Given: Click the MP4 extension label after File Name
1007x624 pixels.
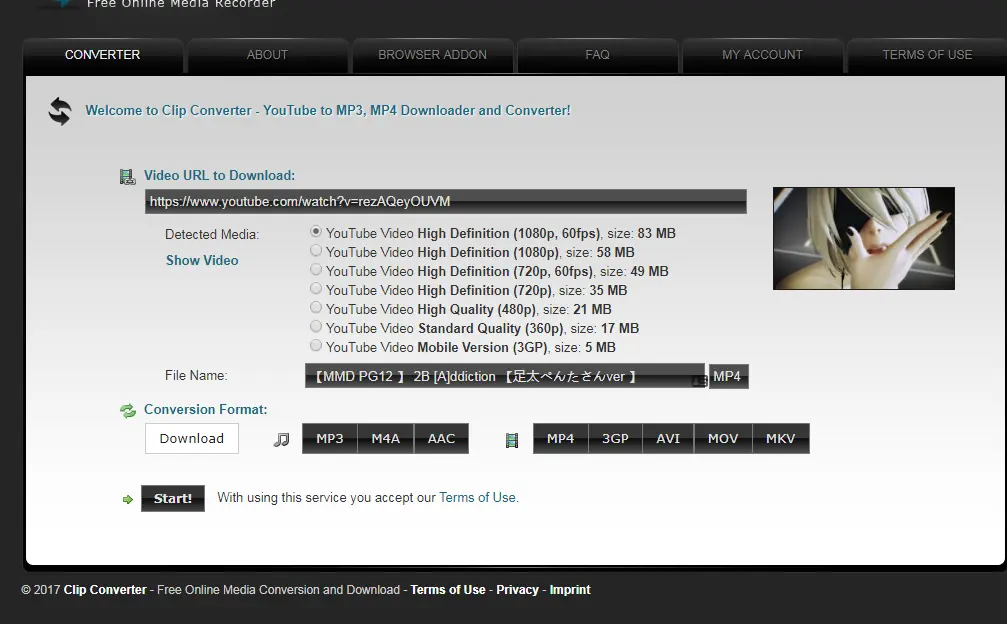Looking at the screenshot, I should 728,376.
